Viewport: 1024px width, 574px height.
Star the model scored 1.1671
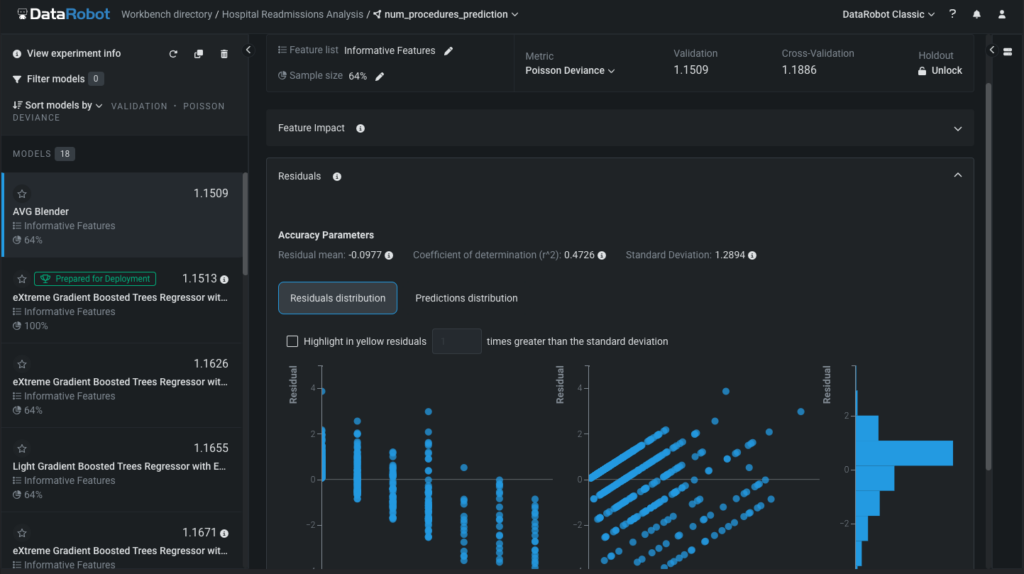click(22, 534)
